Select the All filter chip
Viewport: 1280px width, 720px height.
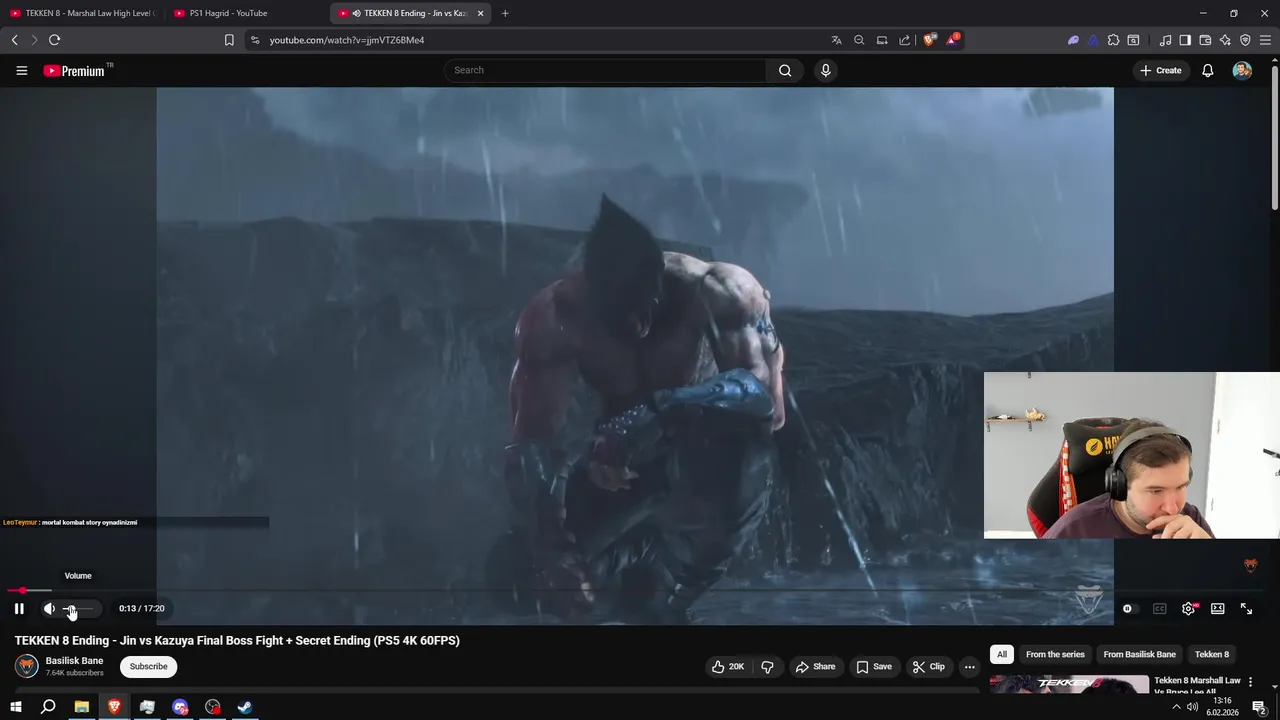tap(1002, 654)
